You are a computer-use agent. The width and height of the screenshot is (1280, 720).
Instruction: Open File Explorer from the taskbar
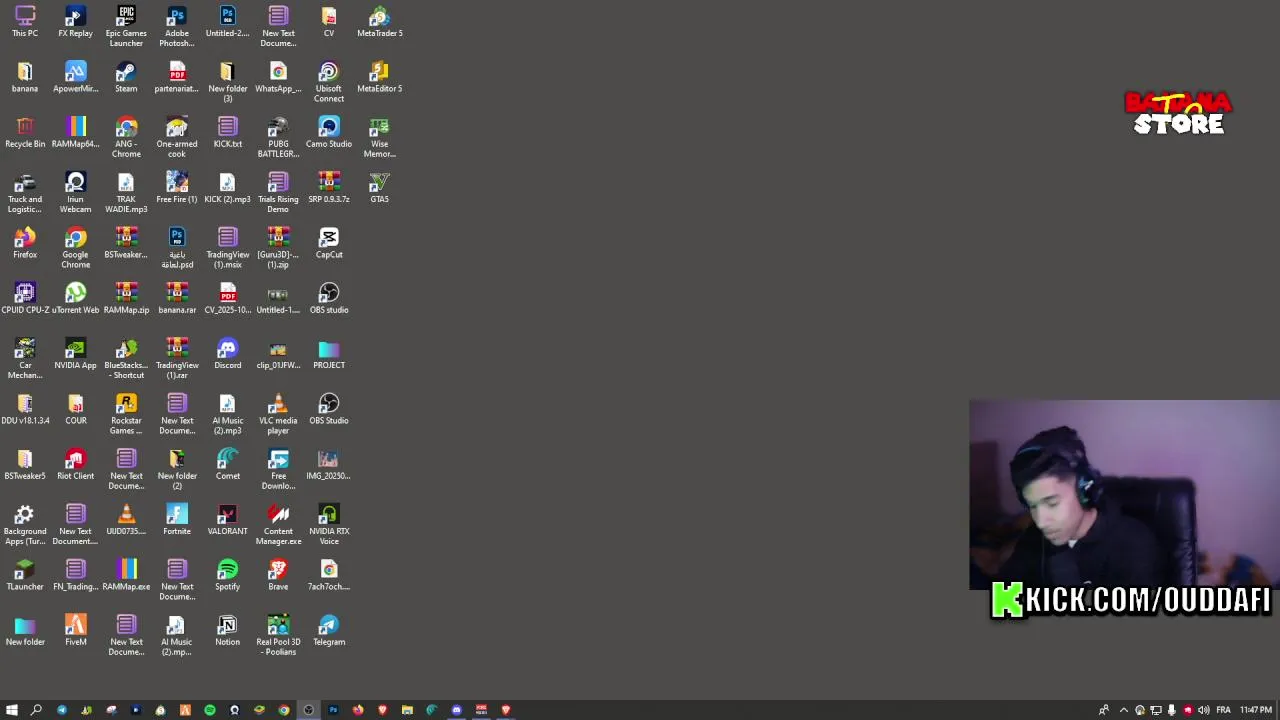[407, 710]
